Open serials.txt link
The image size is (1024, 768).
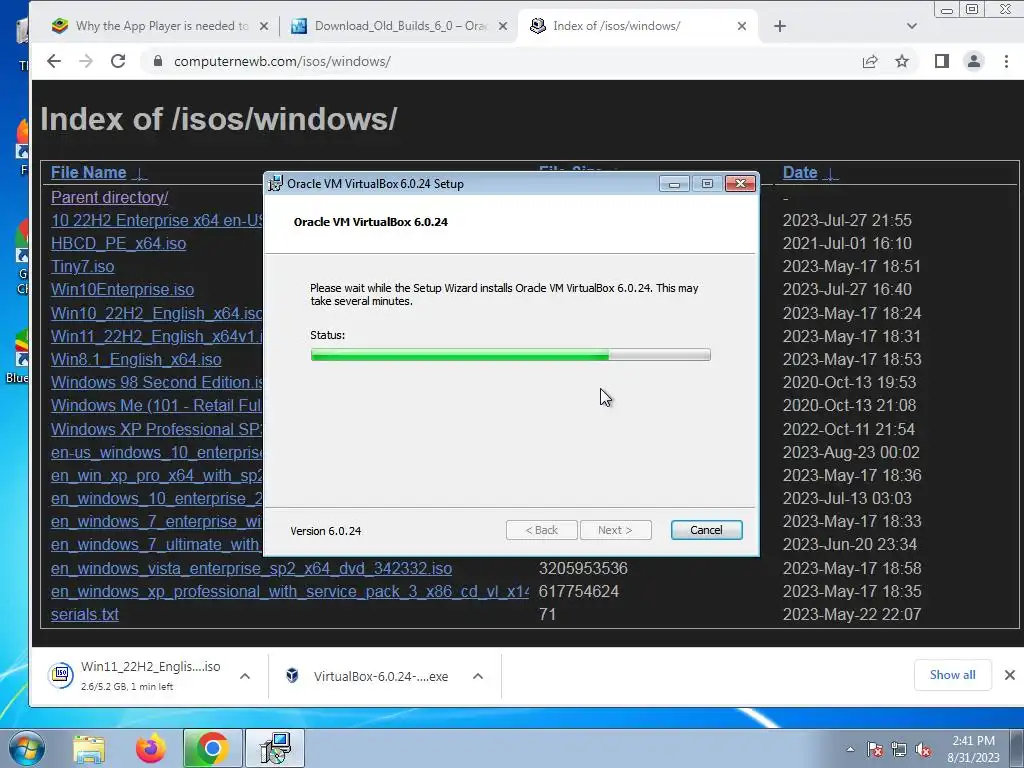tap(85, 615)
